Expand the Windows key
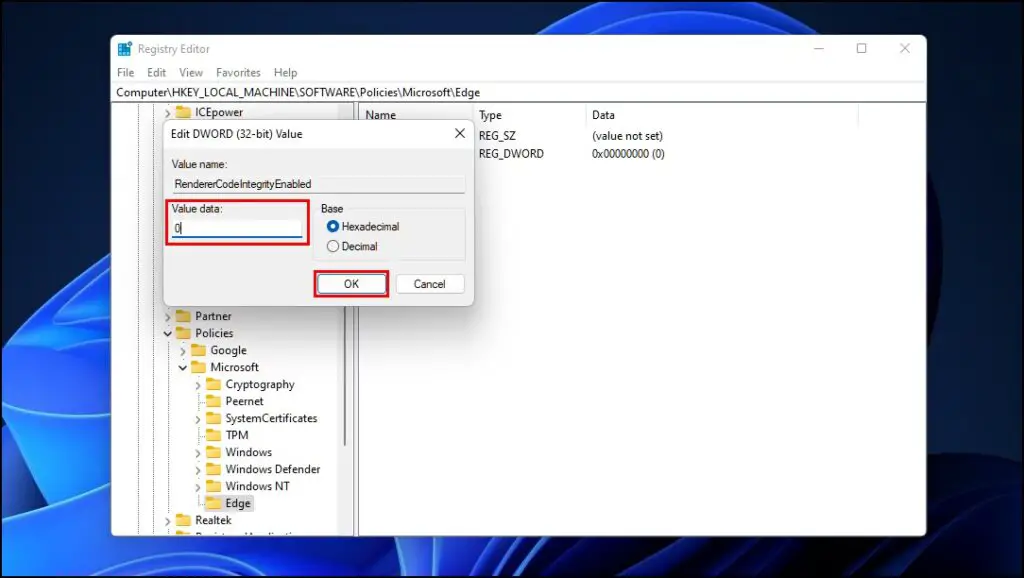 pos(198,453)
